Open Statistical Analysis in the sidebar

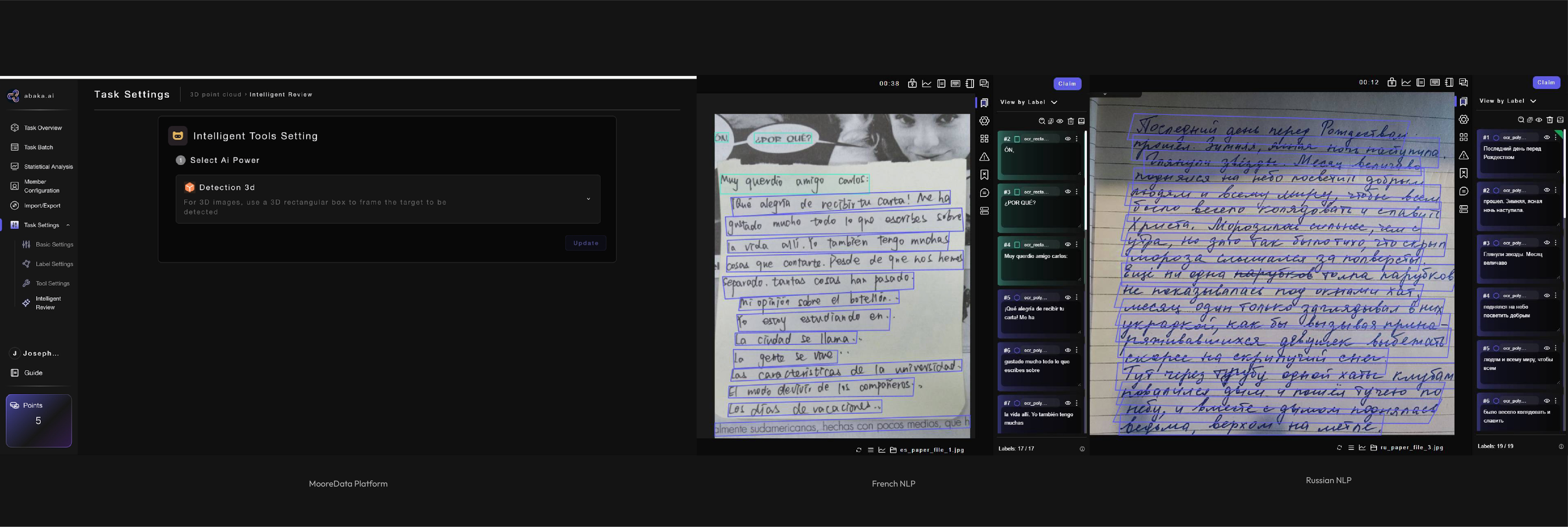(48, 167)
